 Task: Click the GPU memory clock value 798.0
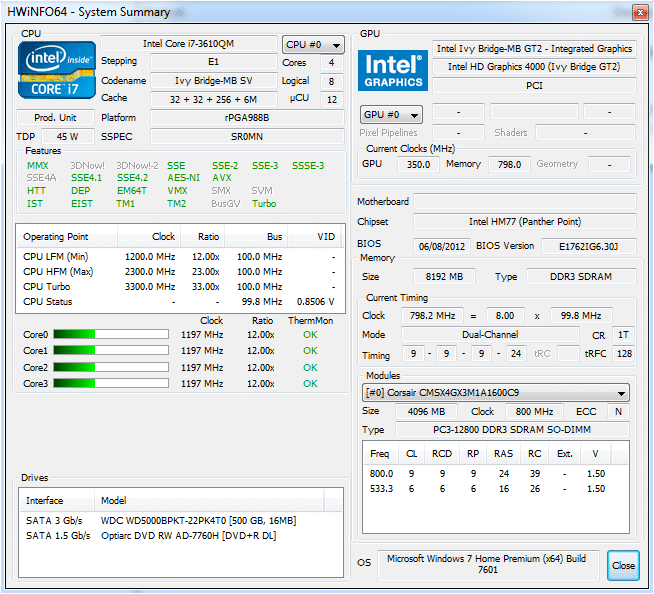pos(509,164)
